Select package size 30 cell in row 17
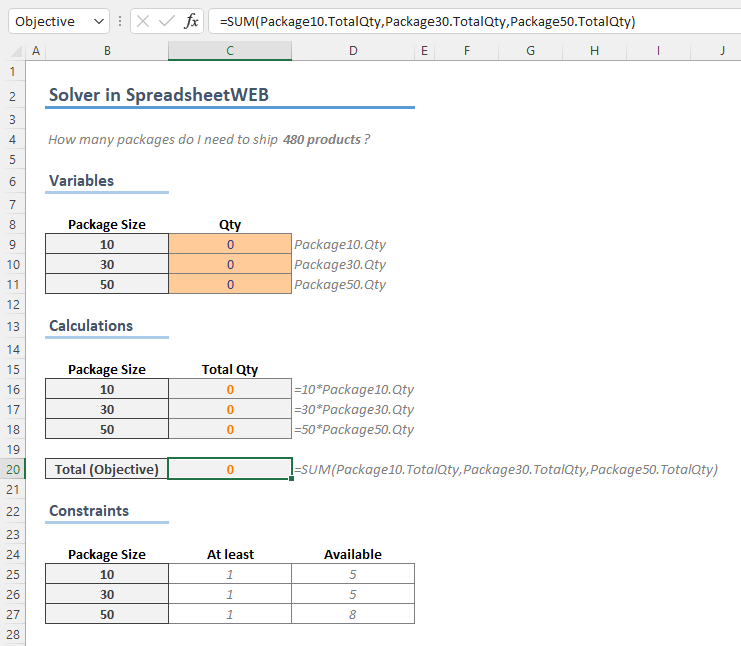This screenshot has width=741, height=646. click(x=107, y=409)
